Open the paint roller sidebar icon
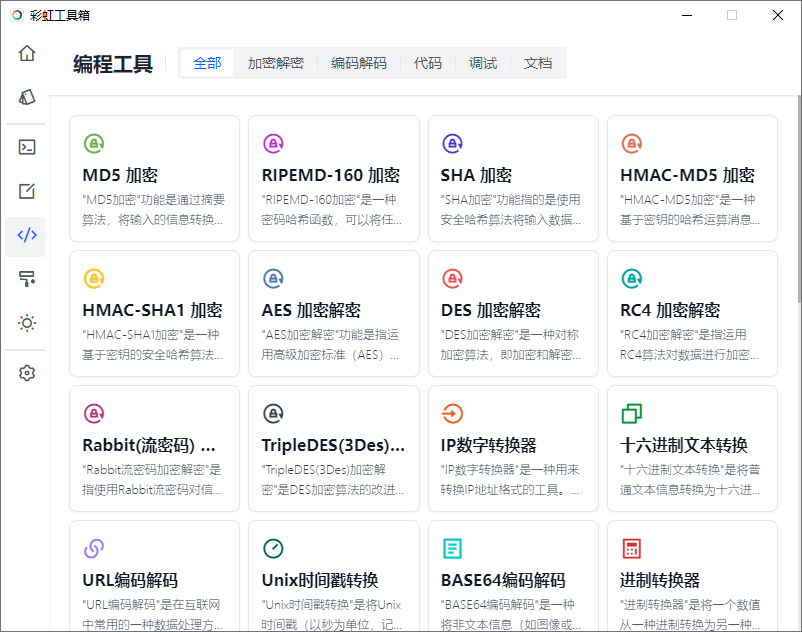 [27, 279]
